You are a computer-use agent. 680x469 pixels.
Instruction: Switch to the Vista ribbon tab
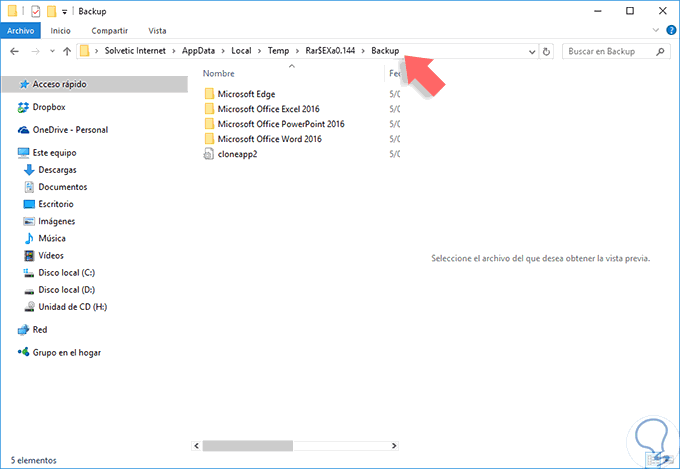click(x=157, y=30)
